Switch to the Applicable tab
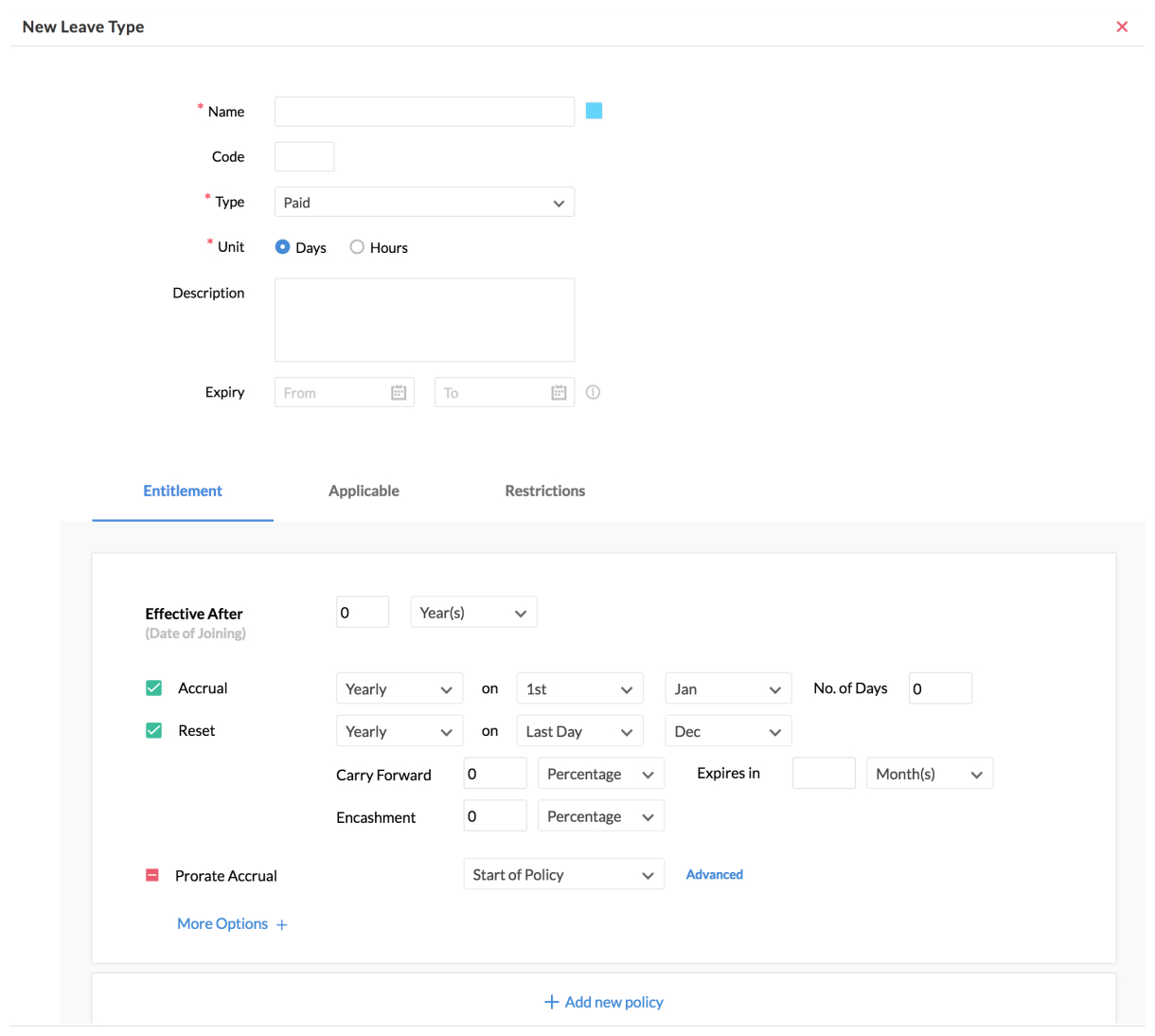Image resolution: width=1155 pixels, height=1036 pixels. click(x=364, y=491)
